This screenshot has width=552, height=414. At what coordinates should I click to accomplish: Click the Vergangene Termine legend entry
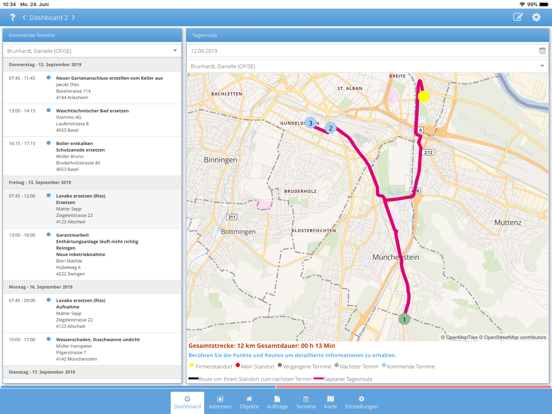[305, 366]
